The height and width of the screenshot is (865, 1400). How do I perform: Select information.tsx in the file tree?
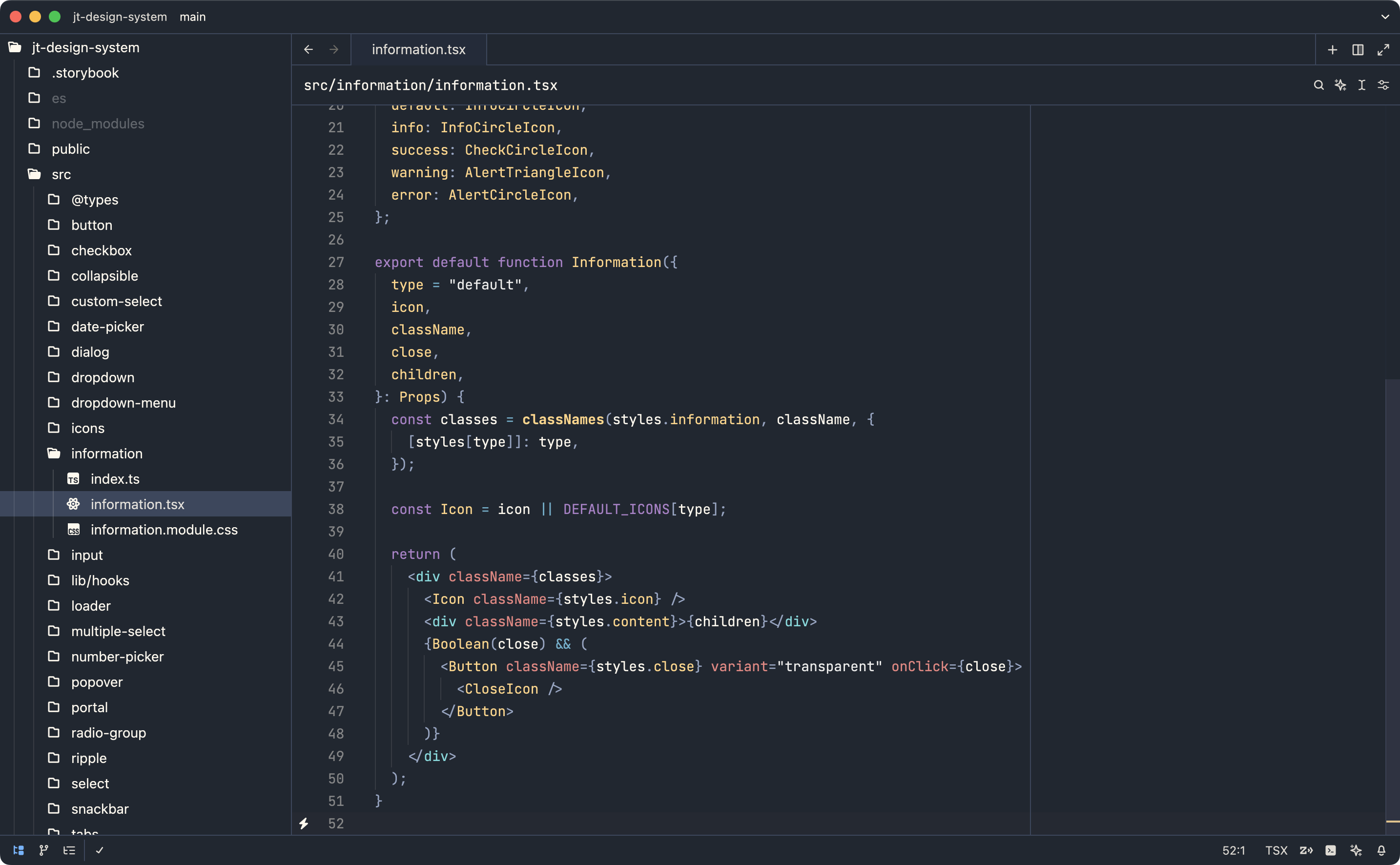click(146, 504)
